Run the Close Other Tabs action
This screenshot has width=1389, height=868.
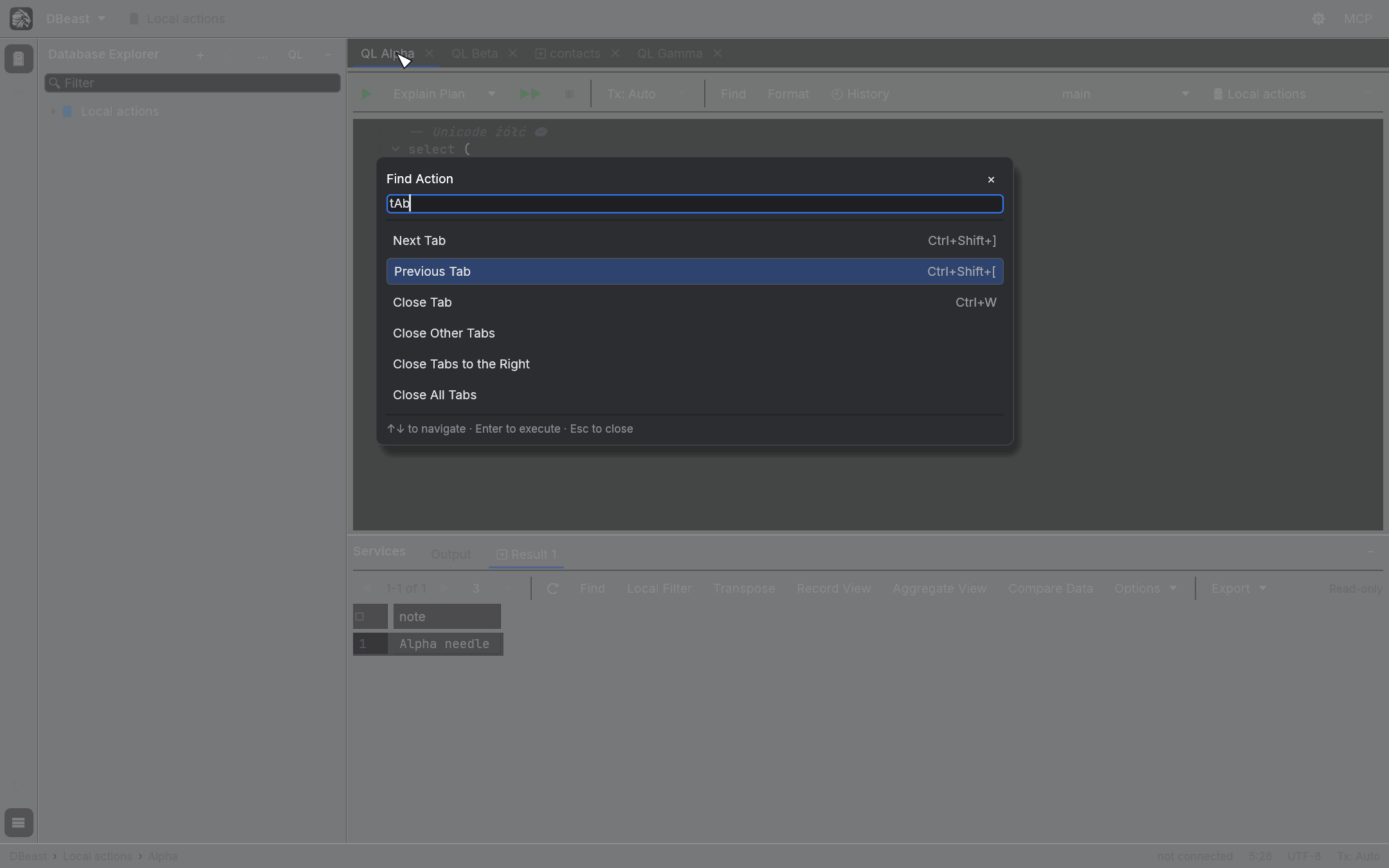tap(694, 333)
